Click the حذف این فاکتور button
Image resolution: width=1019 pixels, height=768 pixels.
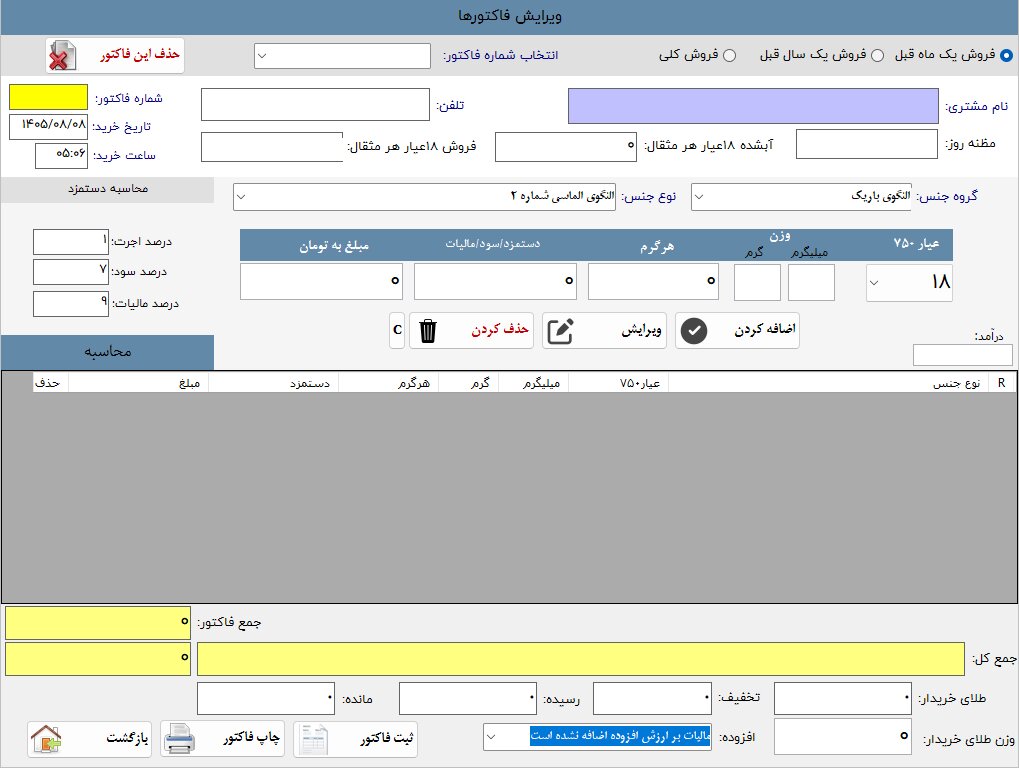coord(115,56)
